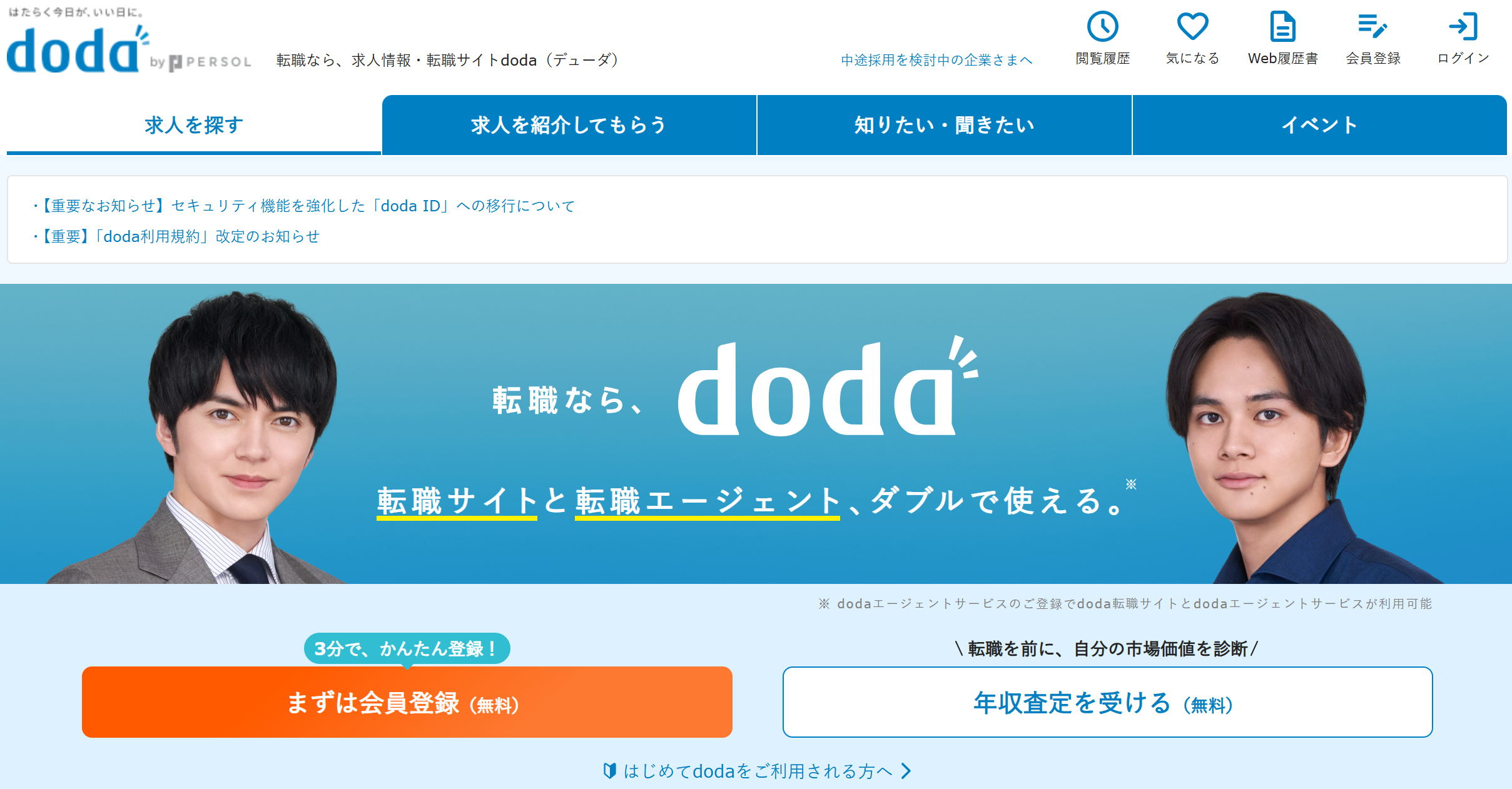Open the 知りたい・聞きたい tab
The height and width of the screenshot is (789, 1512).
[x=944, y=125]
